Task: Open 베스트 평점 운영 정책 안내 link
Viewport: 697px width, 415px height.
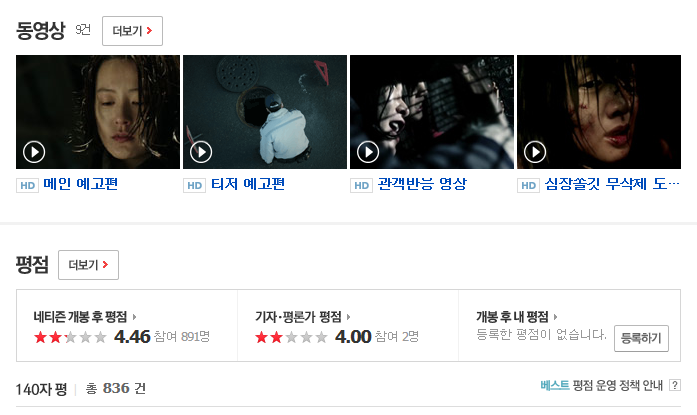Action: pos(601,385)
